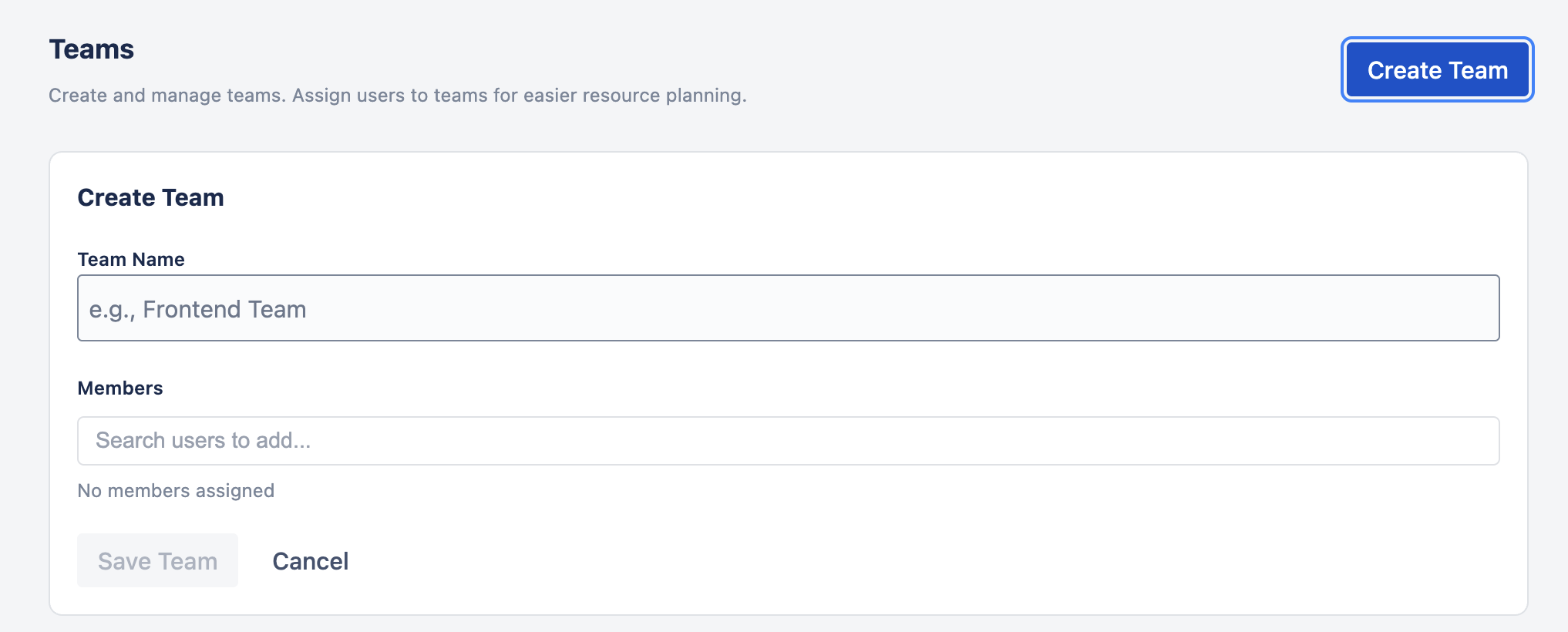Activate the Create Team action at top right
The height and width of the screenshot is (632, 1568).
(1437, 69)
